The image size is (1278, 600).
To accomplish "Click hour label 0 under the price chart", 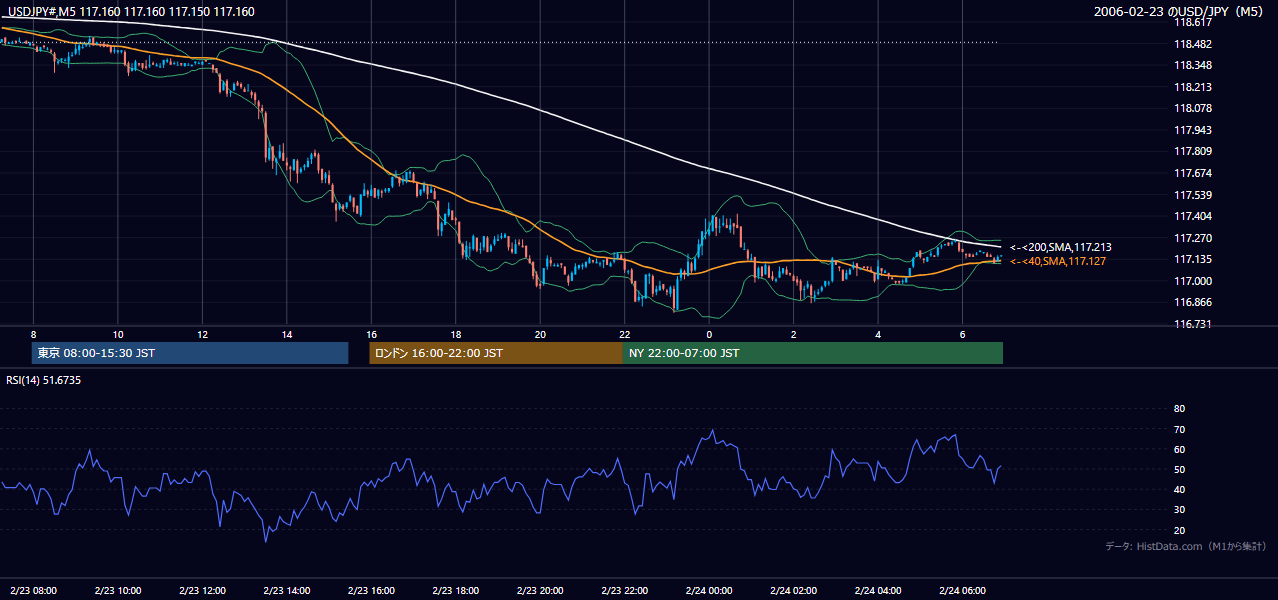I will pos(709,334).
